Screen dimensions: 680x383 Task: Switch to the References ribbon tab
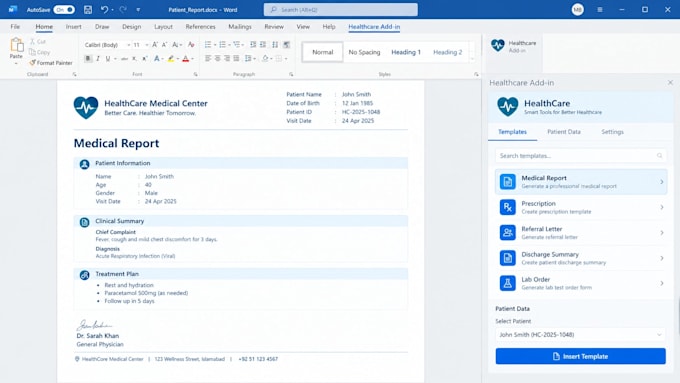click(x=200, y=26)
